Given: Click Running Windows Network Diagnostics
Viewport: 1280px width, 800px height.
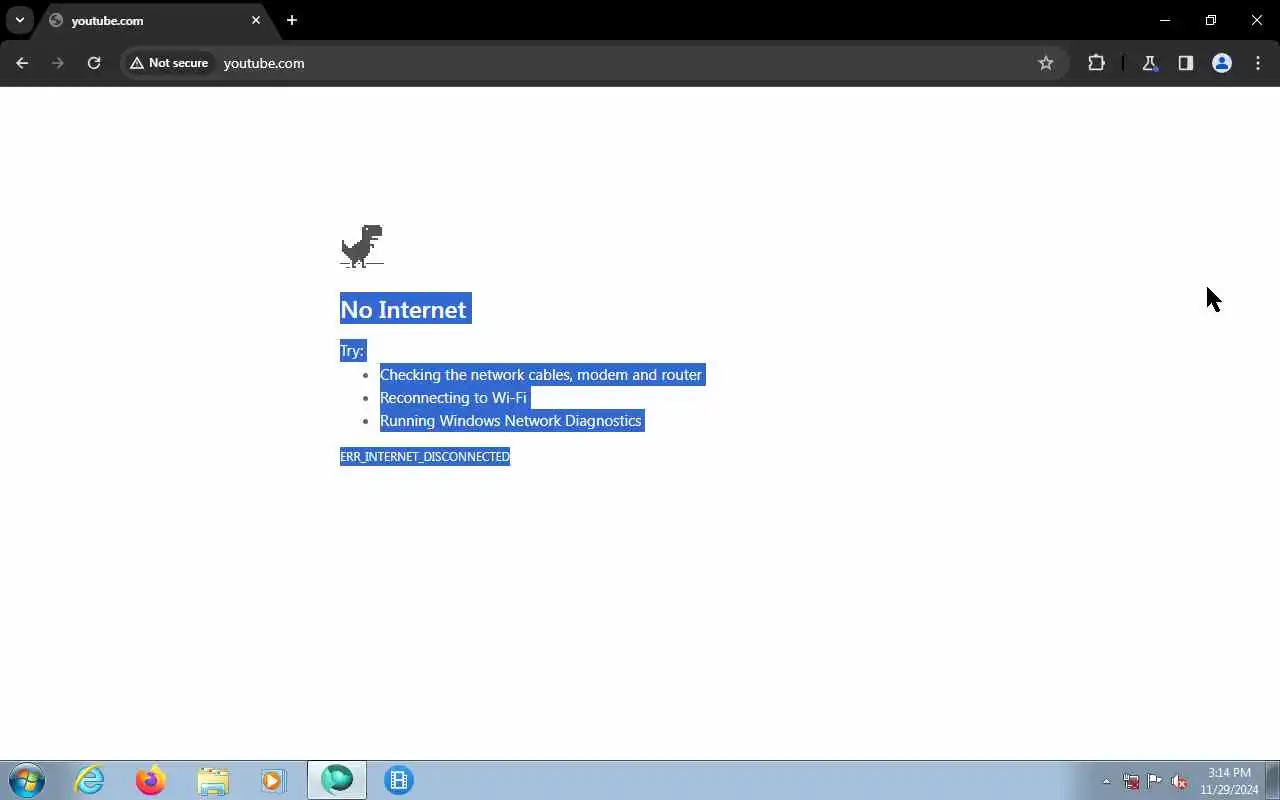Looking at the screenshot, I should (x=511, y=421).
